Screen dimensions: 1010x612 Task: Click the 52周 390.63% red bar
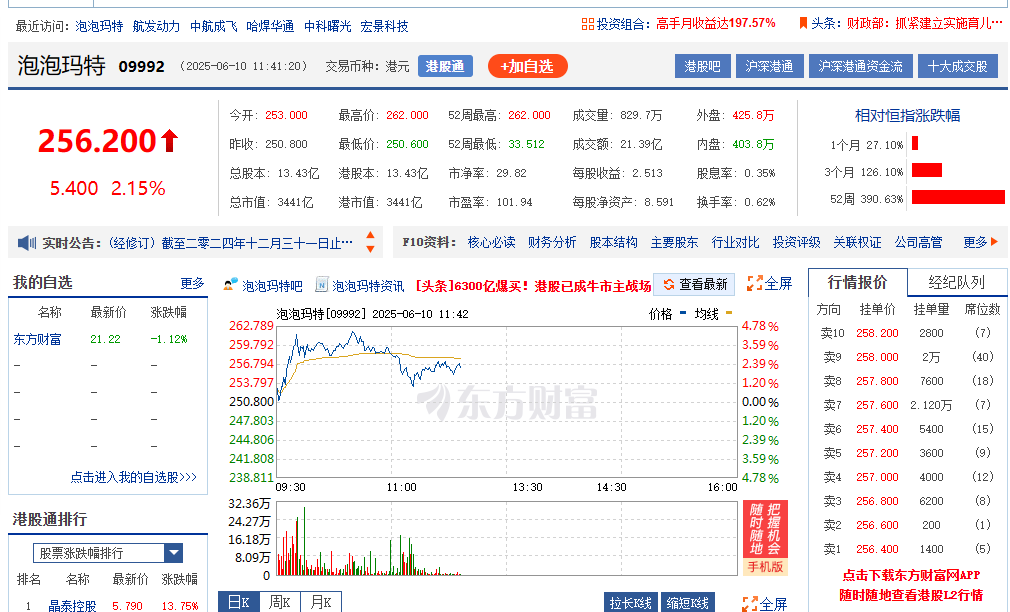958,197
